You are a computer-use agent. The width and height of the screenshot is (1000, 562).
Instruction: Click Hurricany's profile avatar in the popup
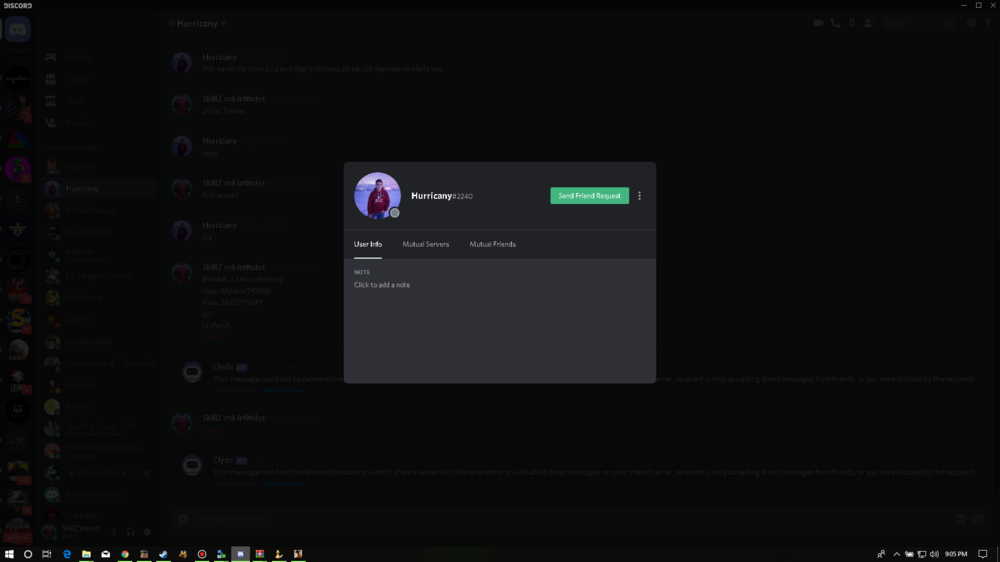378,195
